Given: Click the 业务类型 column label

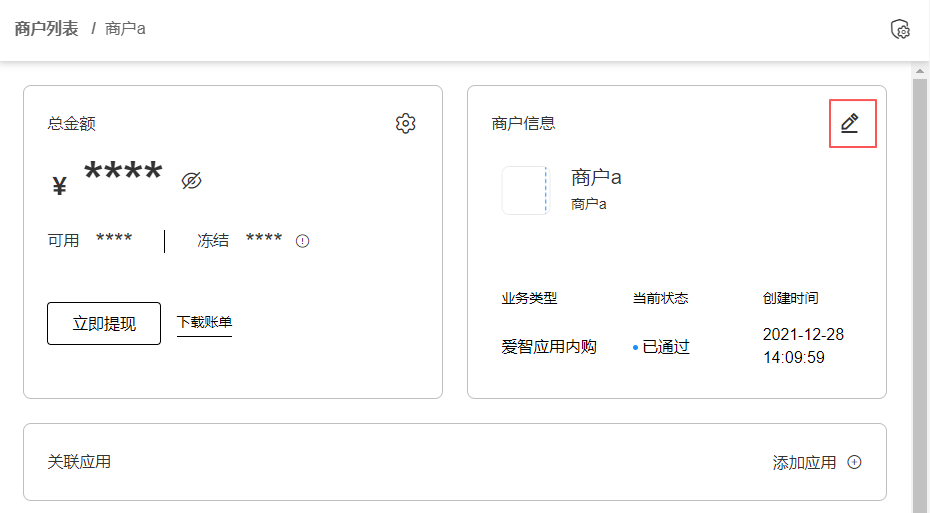Looking at the screenshot, I should click(529, 298).
